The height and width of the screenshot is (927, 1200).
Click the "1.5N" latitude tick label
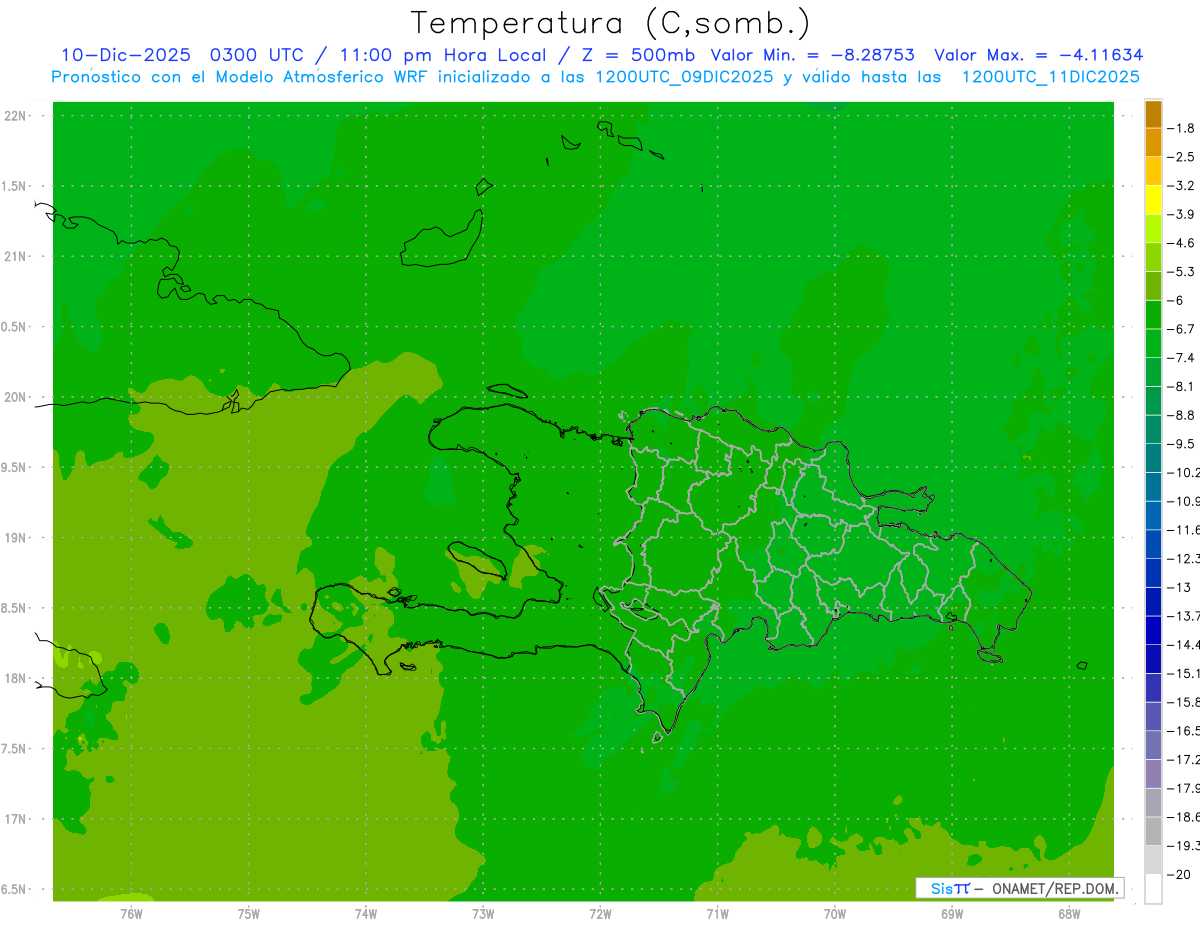14,186
